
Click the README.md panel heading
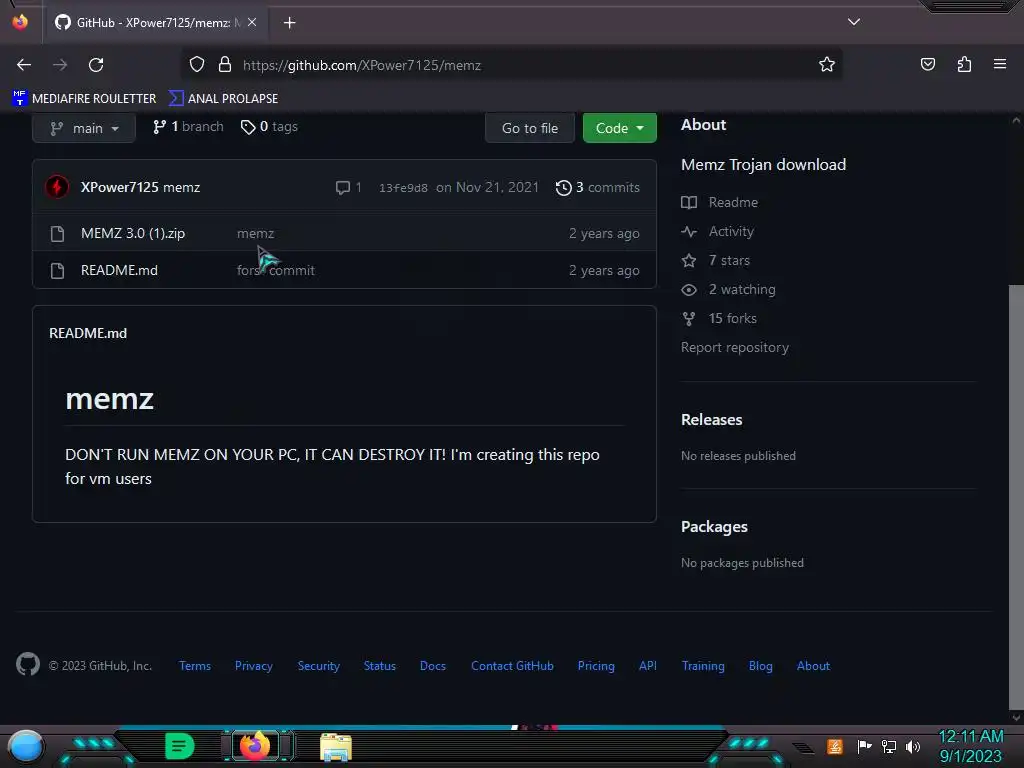click(x=88, y=333)
